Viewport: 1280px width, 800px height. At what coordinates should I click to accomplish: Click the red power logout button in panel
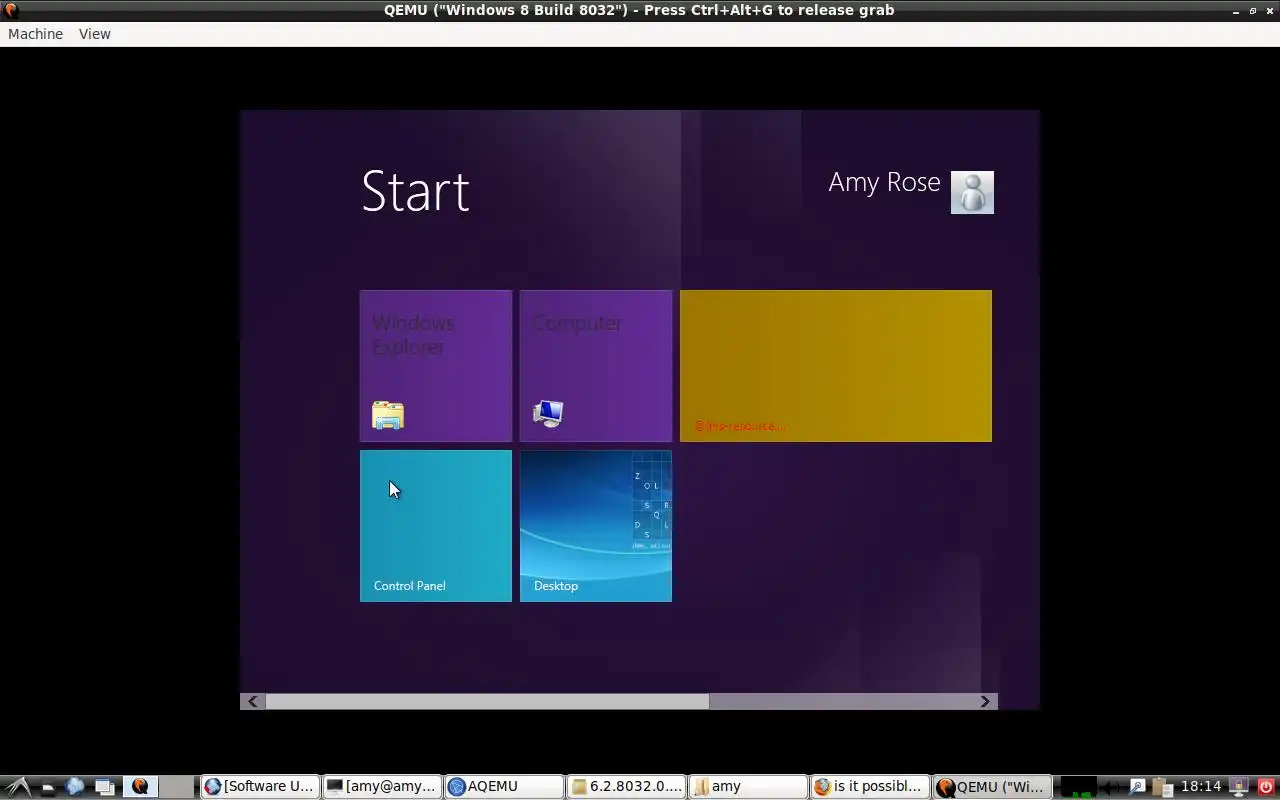click(x=1266, y=787)
